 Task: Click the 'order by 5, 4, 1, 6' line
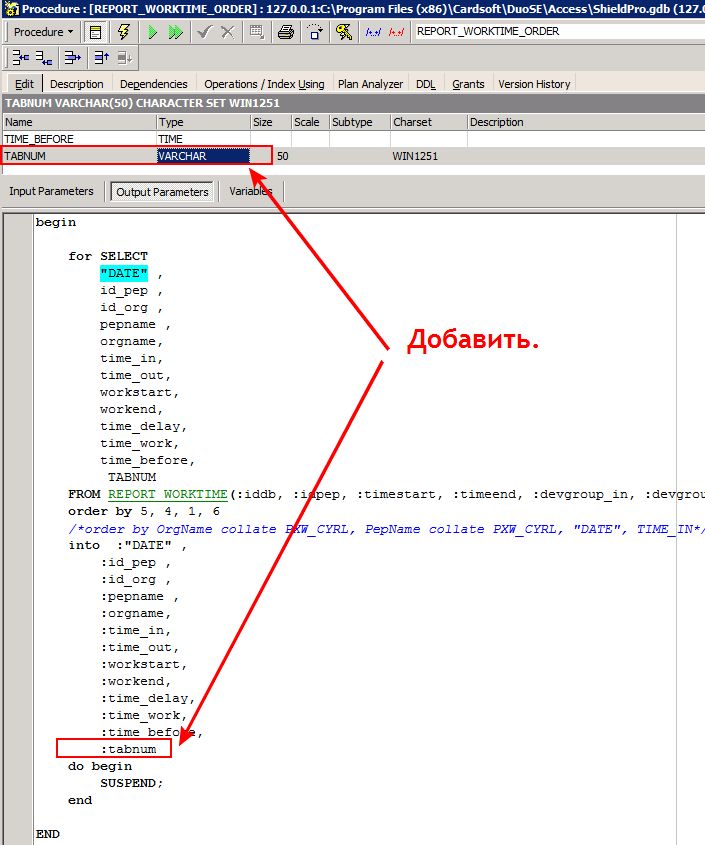point(144,511)
